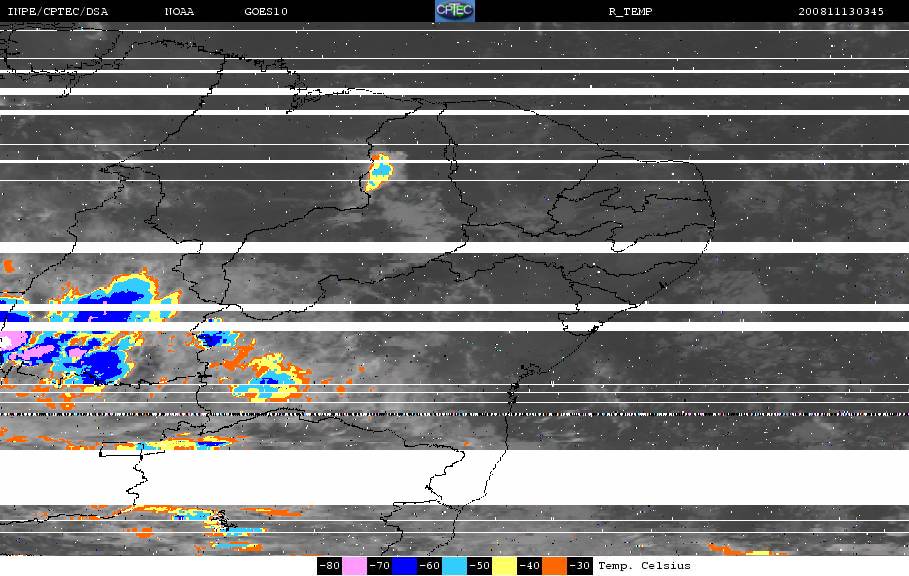Viewport: 909px width, 576px height.
Task: Click the GOES10 satellite label
Action: coord(266,12)
